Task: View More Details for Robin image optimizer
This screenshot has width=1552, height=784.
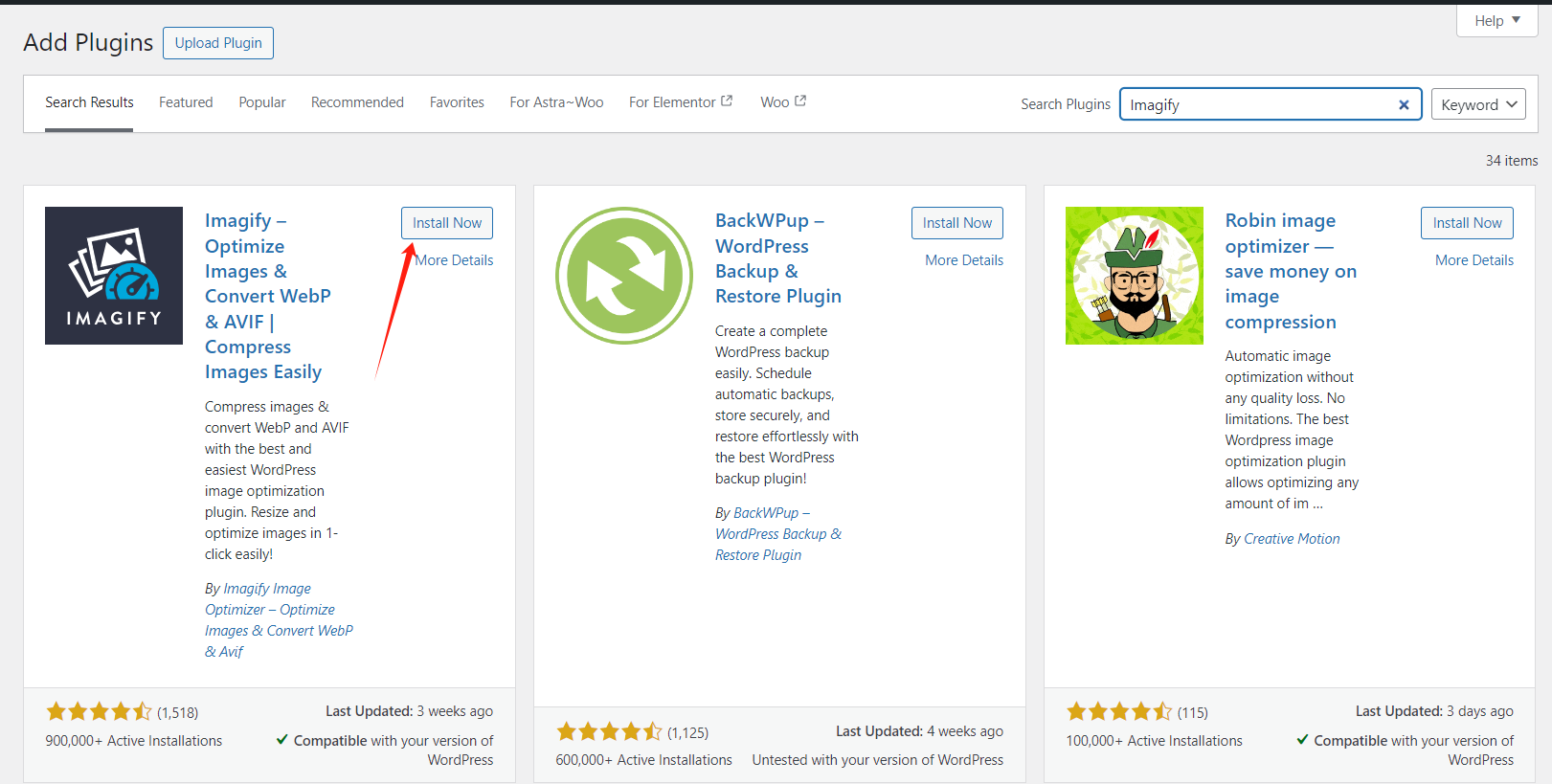Action: (1474, 260)
